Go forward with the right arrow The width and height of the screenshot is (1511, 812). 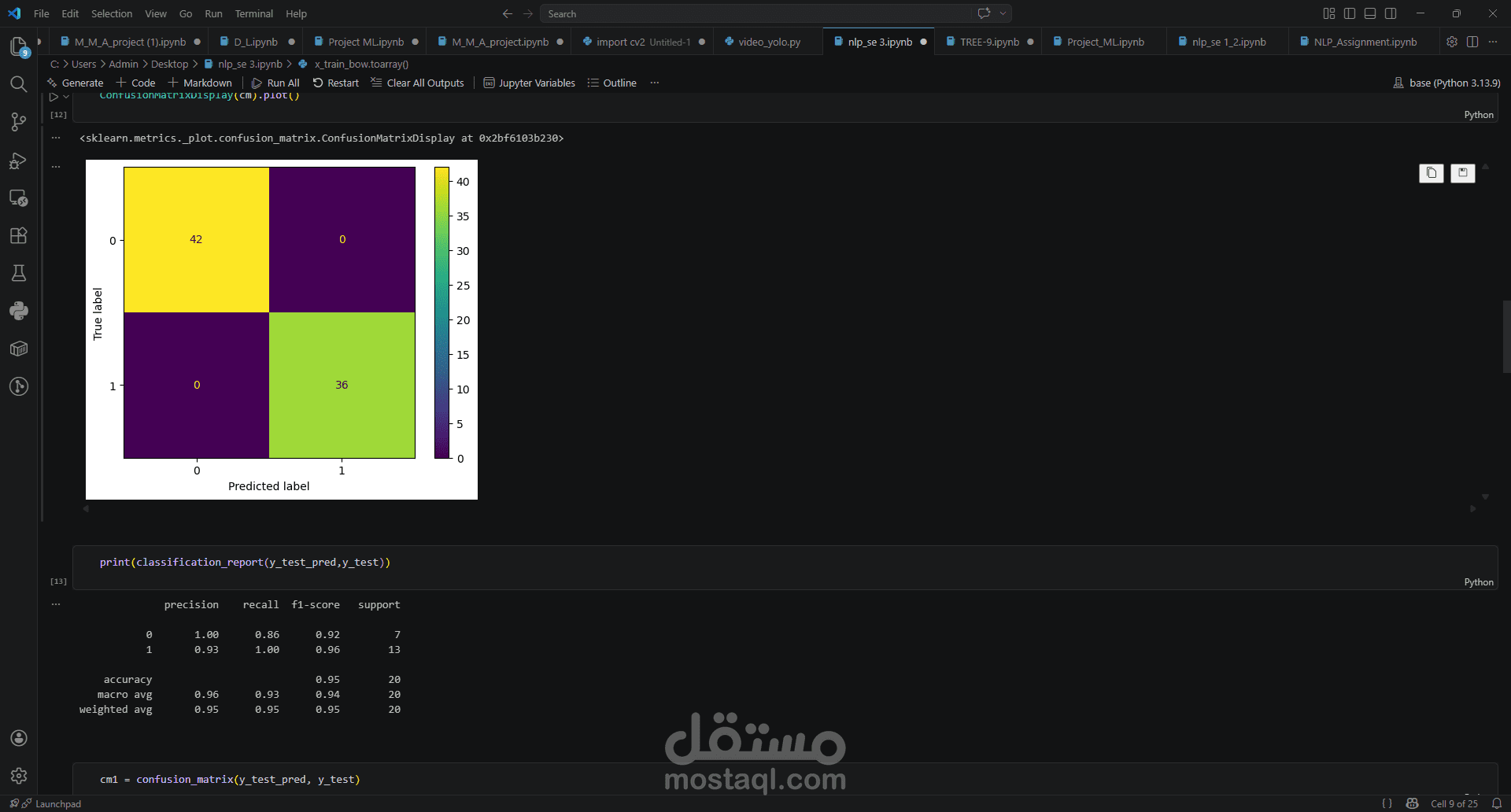point(528,13)
